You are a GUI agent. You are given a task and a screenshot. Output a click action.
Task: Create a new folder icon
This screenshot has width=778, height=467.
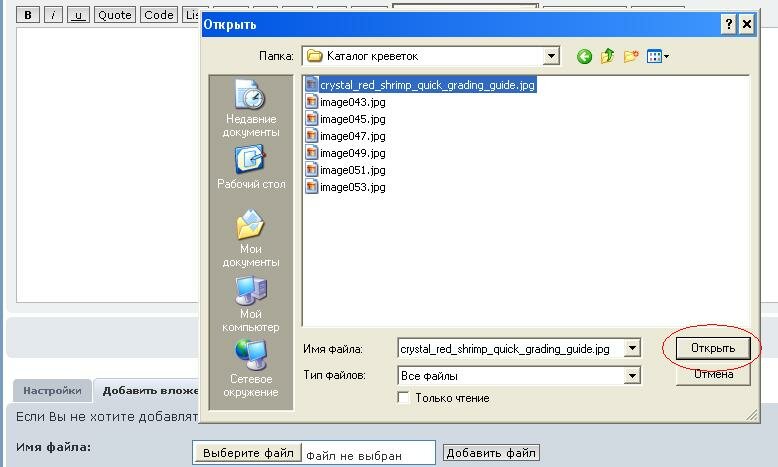(631, 57)
